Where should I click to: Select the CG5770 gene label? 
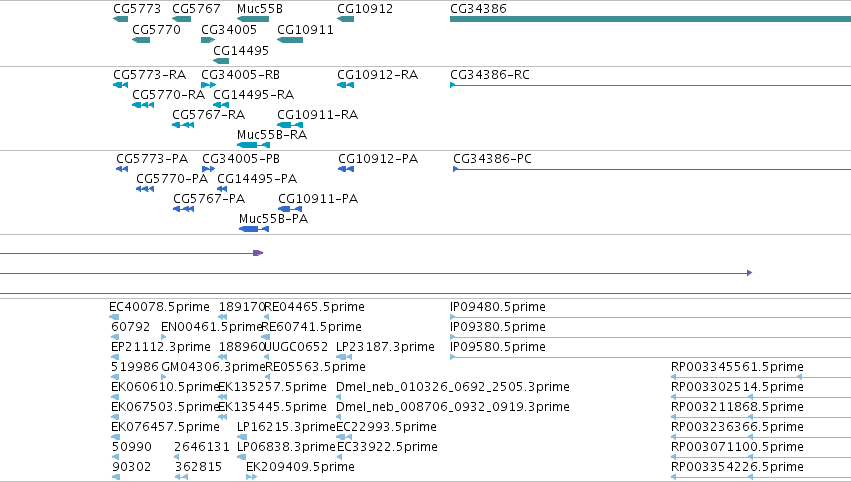[156, 29]
